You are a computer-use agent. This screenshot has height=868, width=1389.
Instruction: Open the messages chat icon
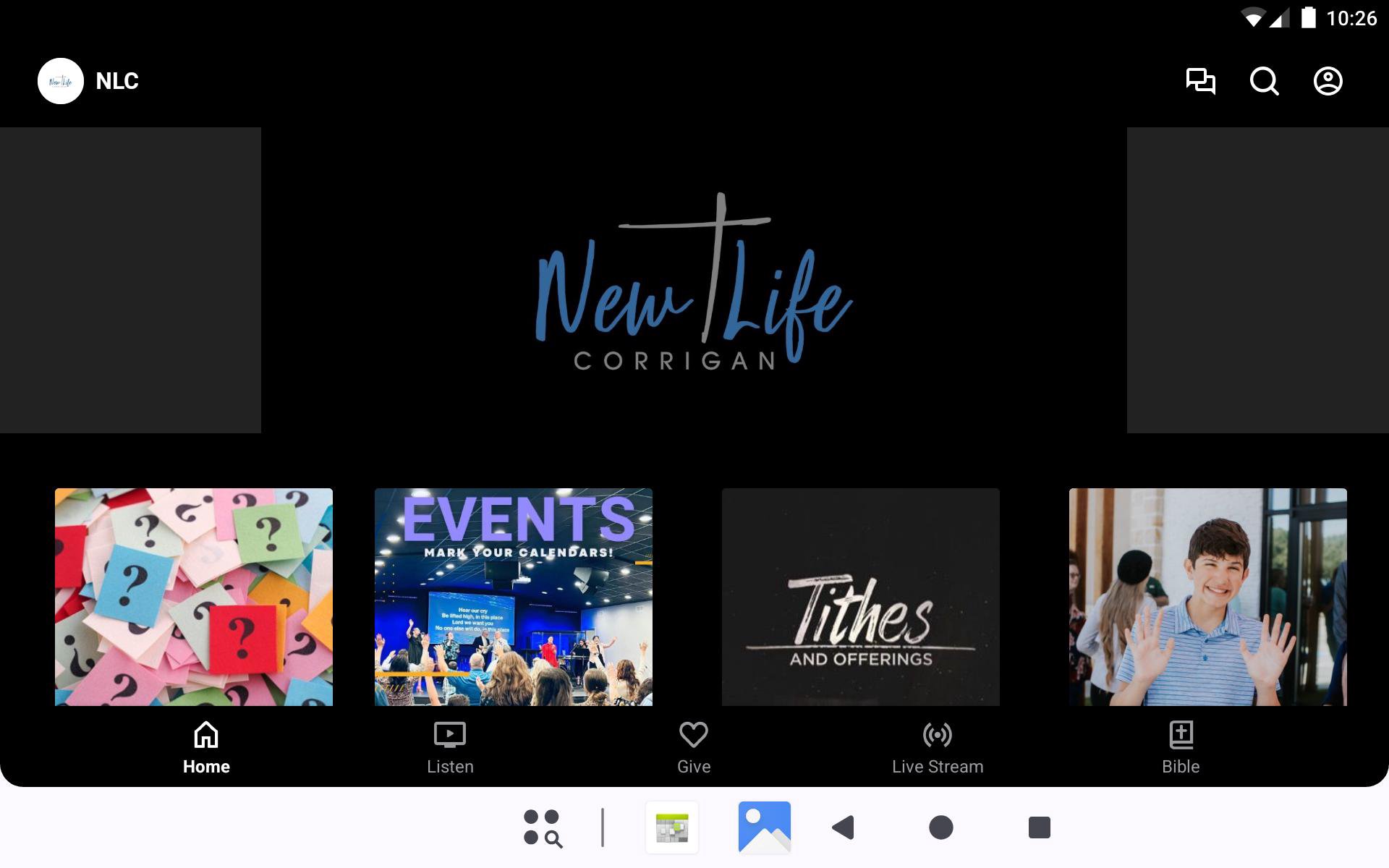coord(1200,81)
